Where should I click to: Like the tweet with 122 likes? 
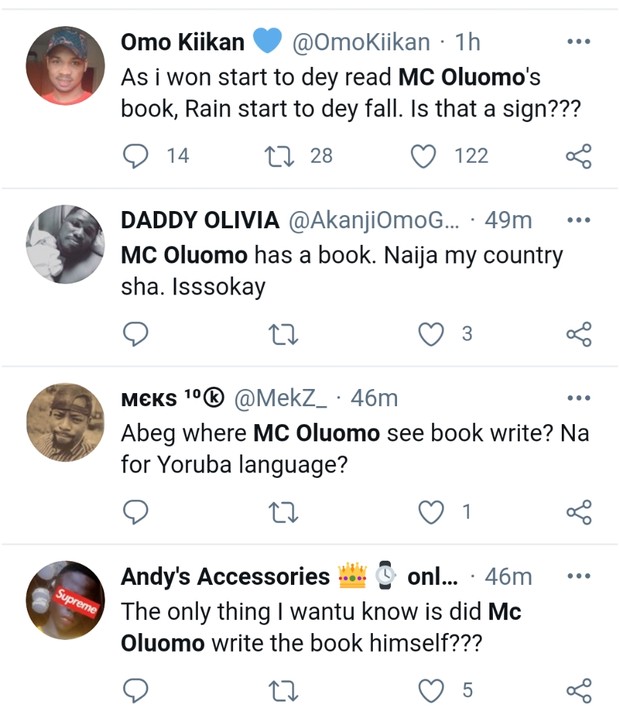pos(423,156)
